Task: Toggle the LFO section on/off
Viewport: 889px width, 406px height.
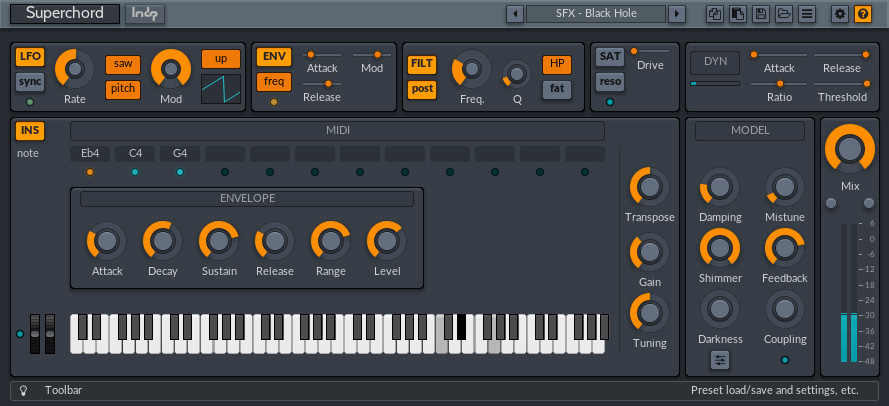Action: tap(30, 56)
